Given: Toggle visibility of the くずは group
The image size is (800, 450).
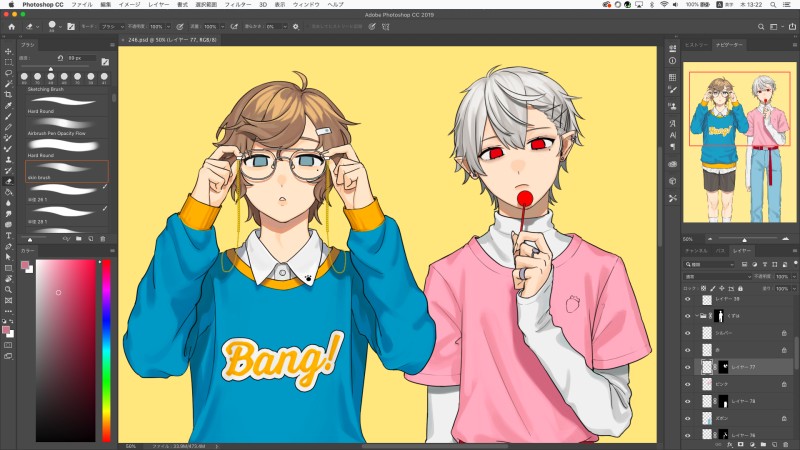Looking at the screenshot, I should click(x=688, y=316).
